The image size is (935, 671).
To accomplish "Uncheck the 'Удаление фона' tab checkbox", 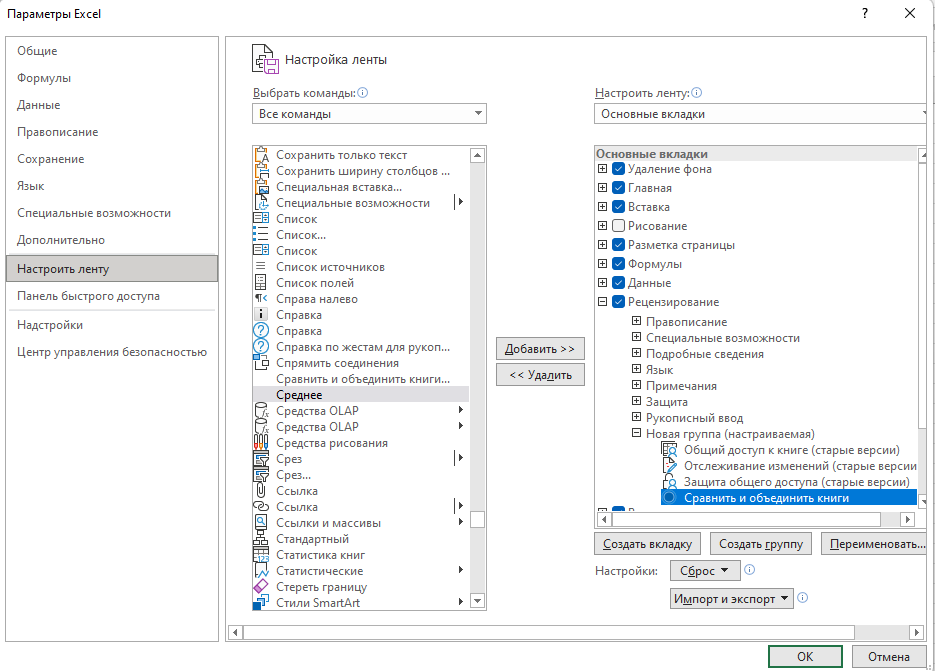I will coord(618,169).
